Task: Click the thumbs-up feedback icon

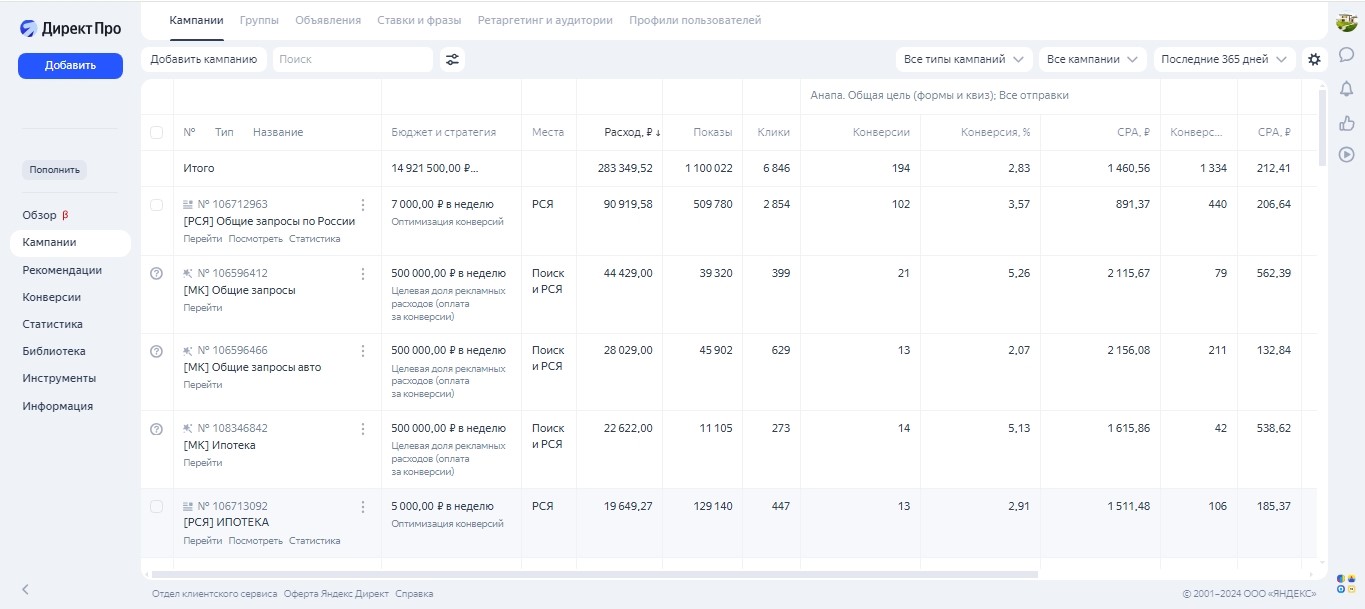Action: point(1346,123)
